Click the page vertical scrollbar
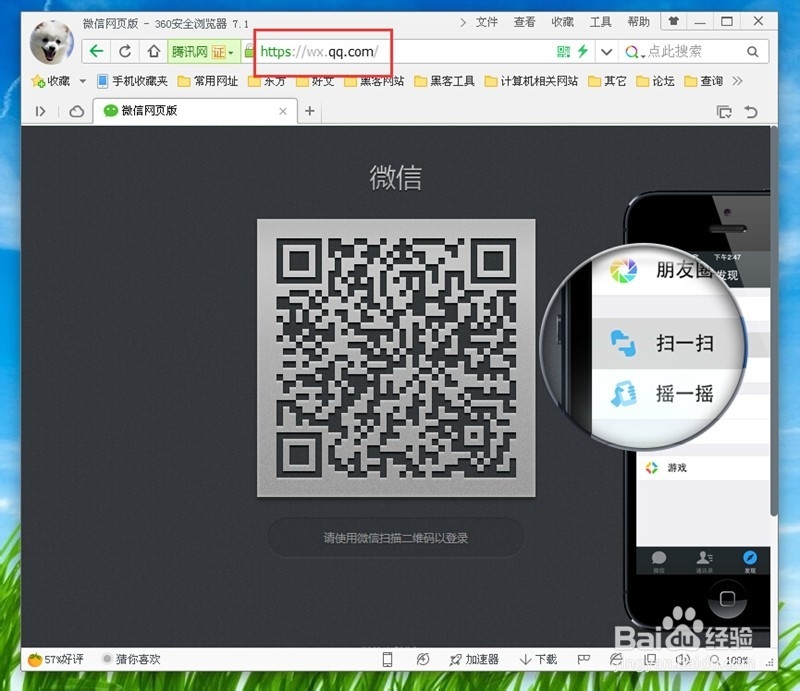Image resolution: width=800 pixels, height=691 pixels. coord(774,322)
